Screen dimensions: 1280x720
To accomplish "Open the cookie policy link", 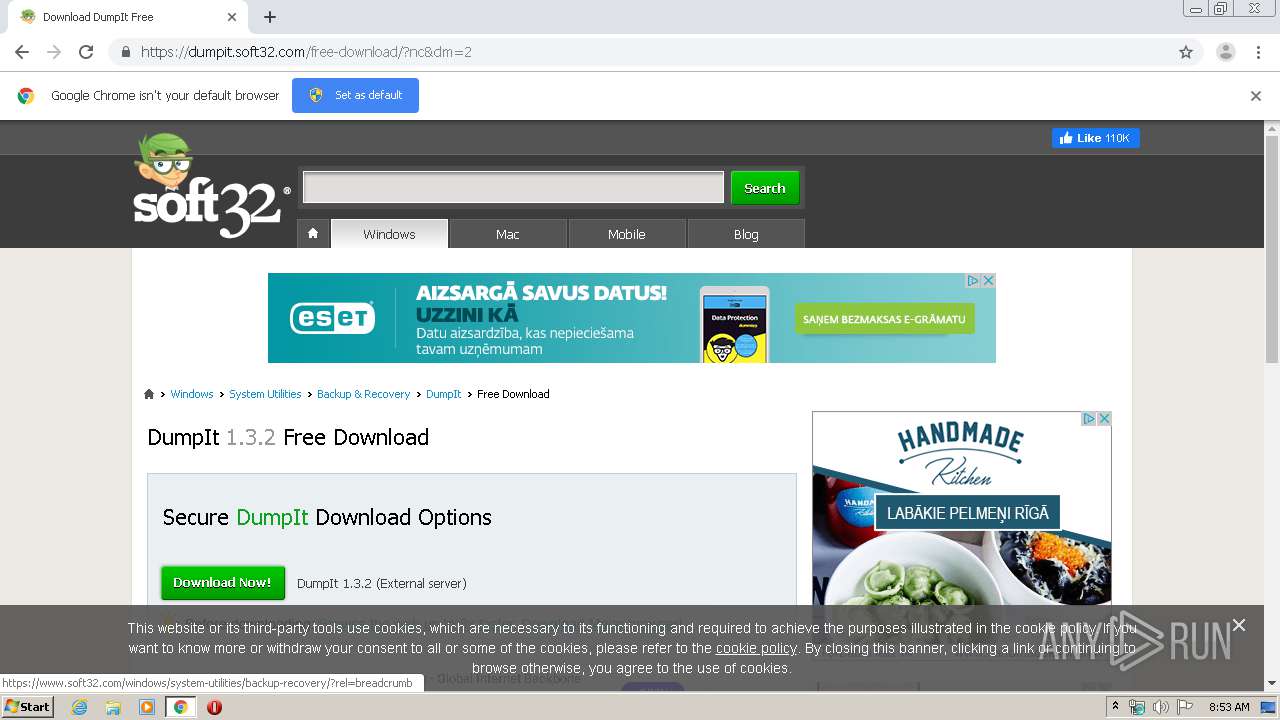I will pyautogui.click(x=756, y=648).
